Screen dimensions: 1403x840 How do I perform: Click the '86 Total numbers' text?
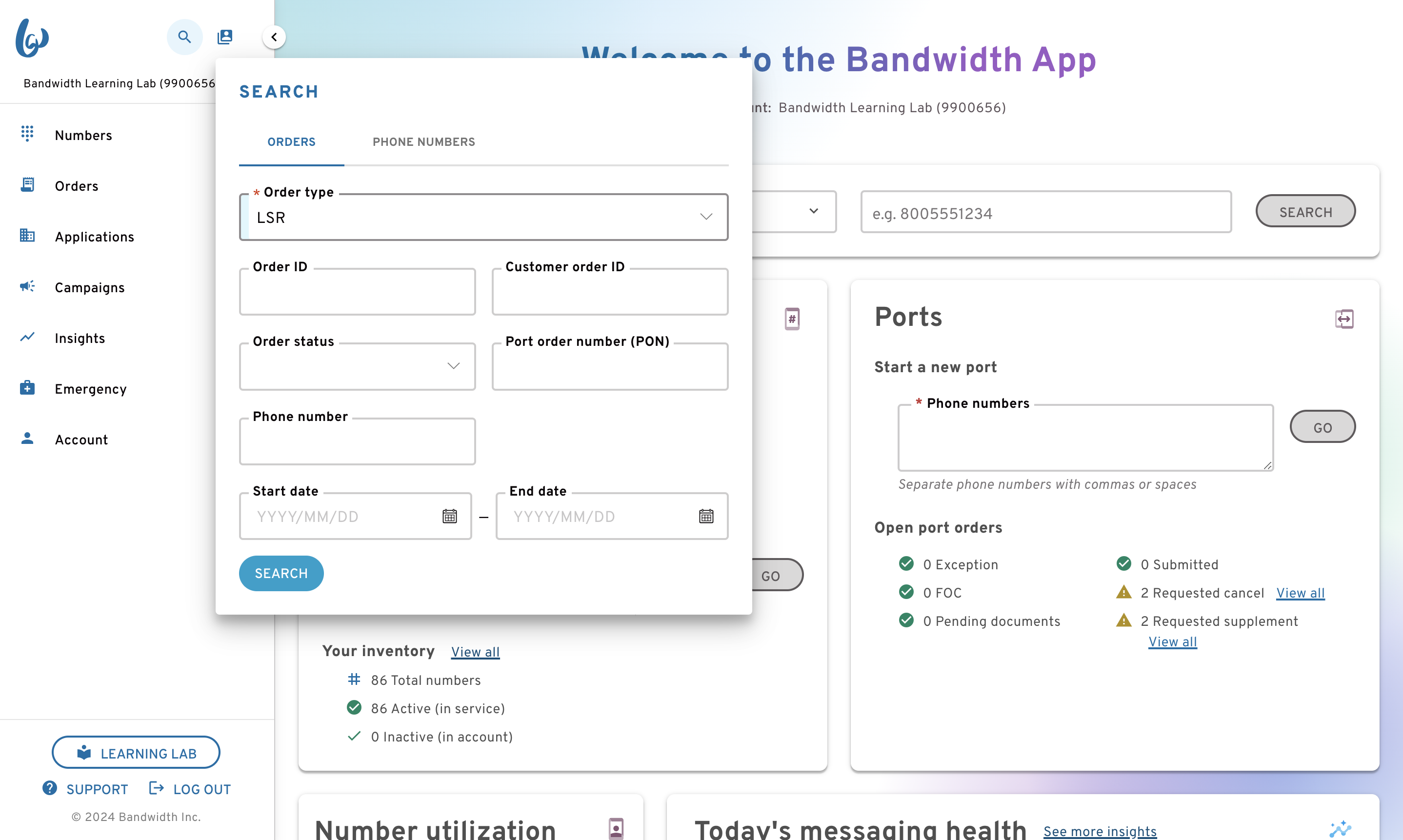click(x=425, y=680)
